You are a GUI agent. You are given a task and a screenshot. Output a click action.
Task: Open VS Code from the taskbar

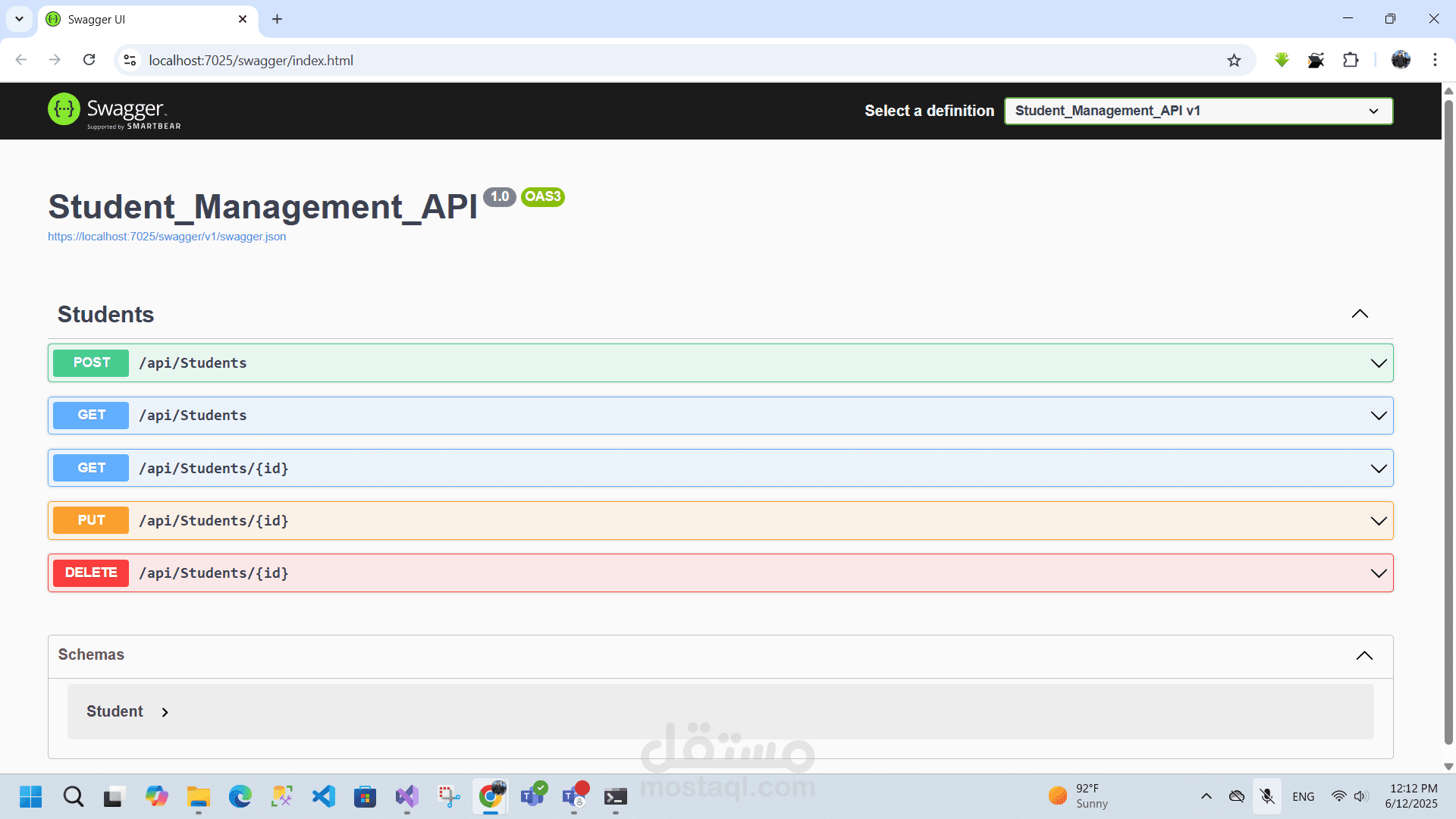click(323, 796)
